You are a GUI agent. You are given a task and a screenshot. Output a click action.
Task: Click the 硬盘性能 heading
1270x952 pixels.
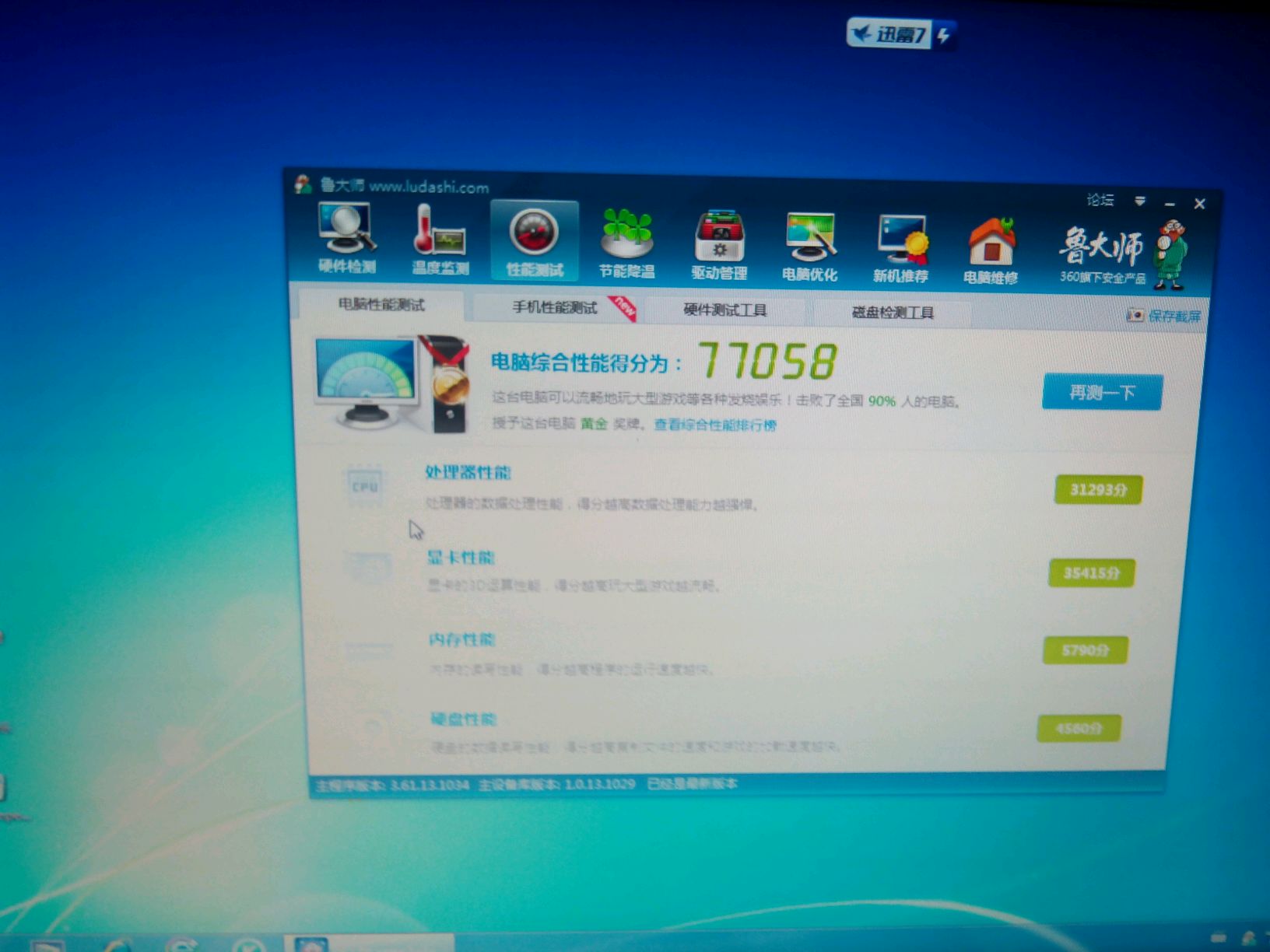click(463, 719)
